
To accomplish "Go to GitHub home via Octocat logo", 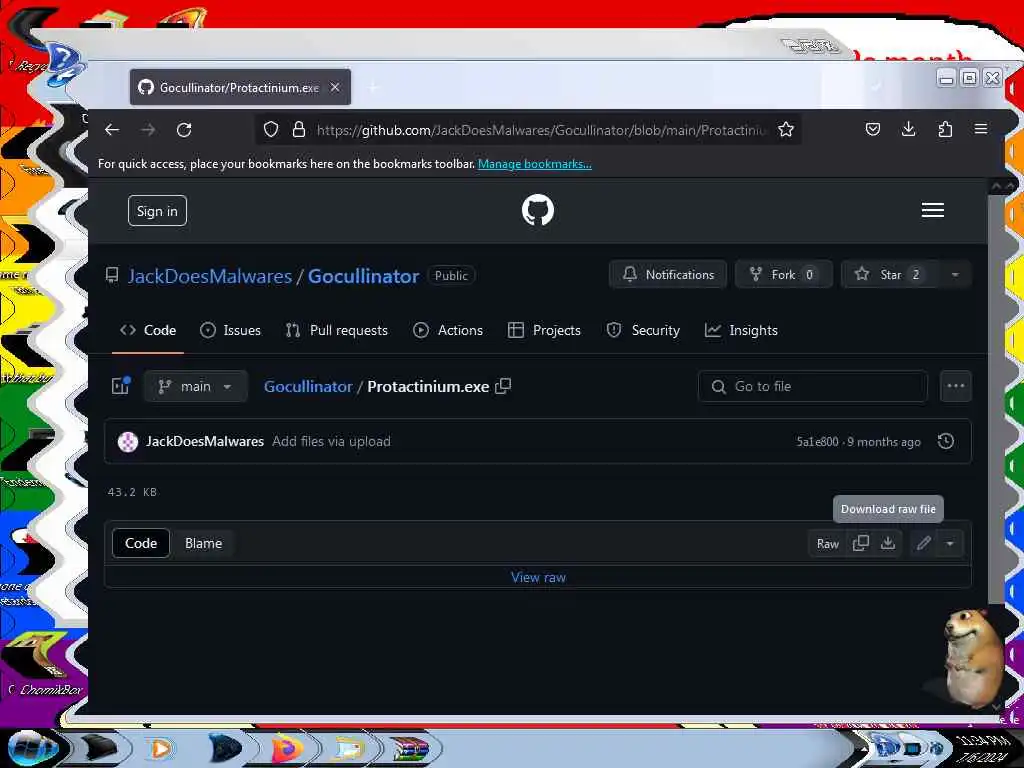I will coord(537,210).
